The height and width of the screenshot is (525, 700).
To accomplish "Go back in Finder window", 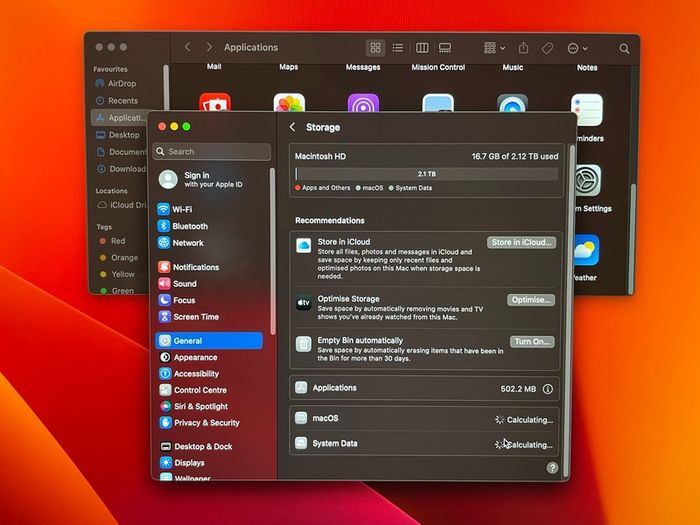I will (x=188, y=47).
